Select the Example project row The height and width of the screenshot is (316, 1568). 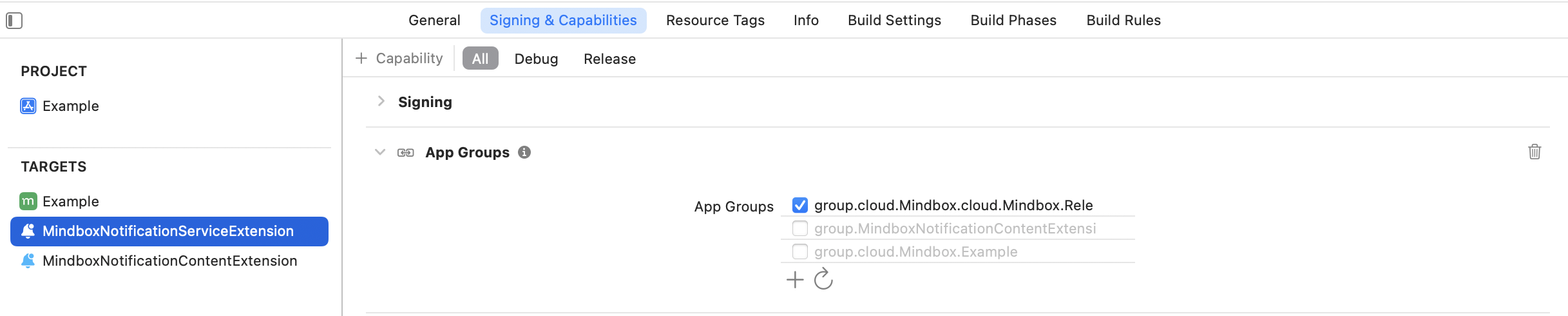click(x=169, y=106)
